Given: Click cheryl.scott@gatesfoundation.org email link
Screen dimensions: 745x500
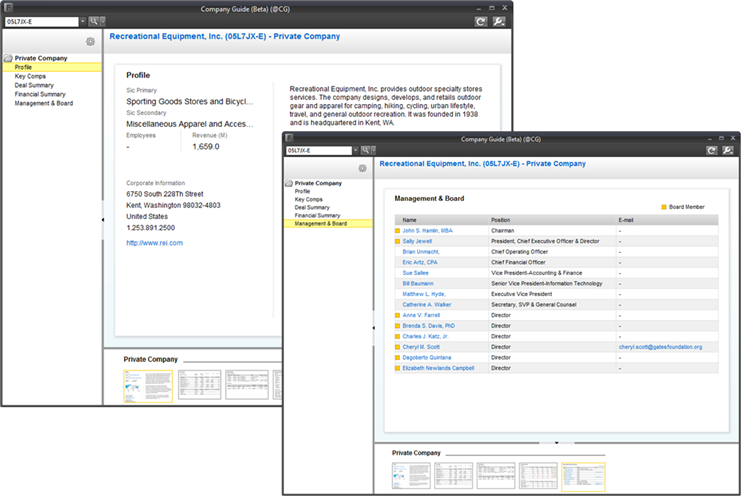Looking at the screenshot, I should click(660, 346).
